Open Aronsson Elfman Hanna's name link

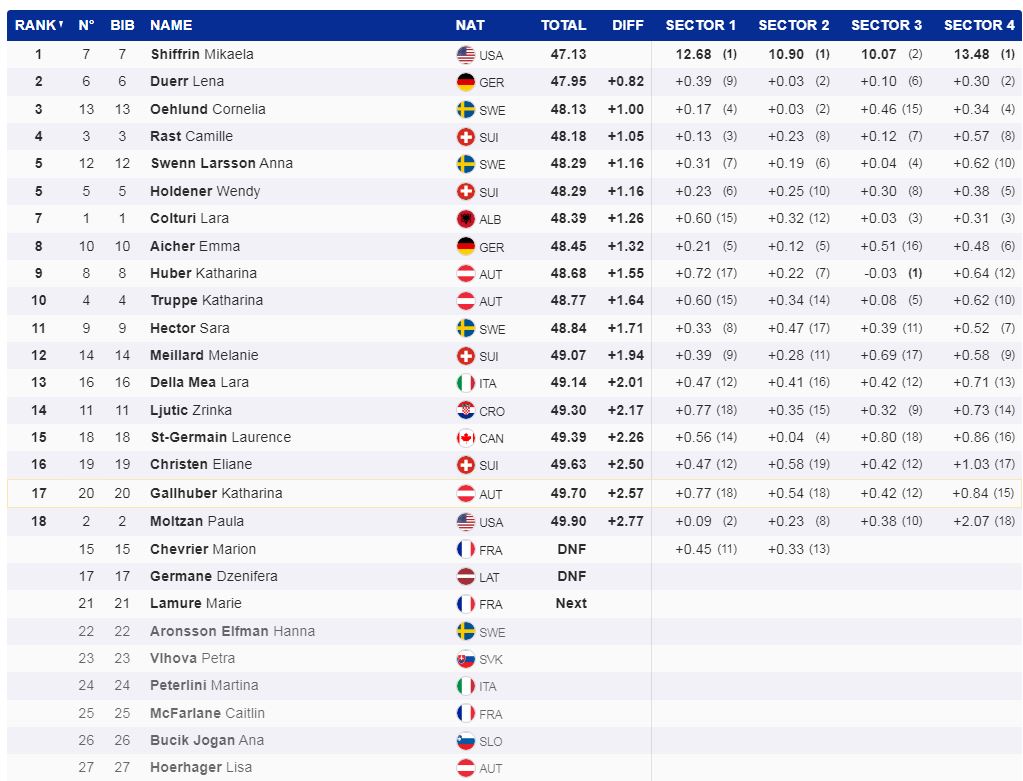click(x=232, y=631)
